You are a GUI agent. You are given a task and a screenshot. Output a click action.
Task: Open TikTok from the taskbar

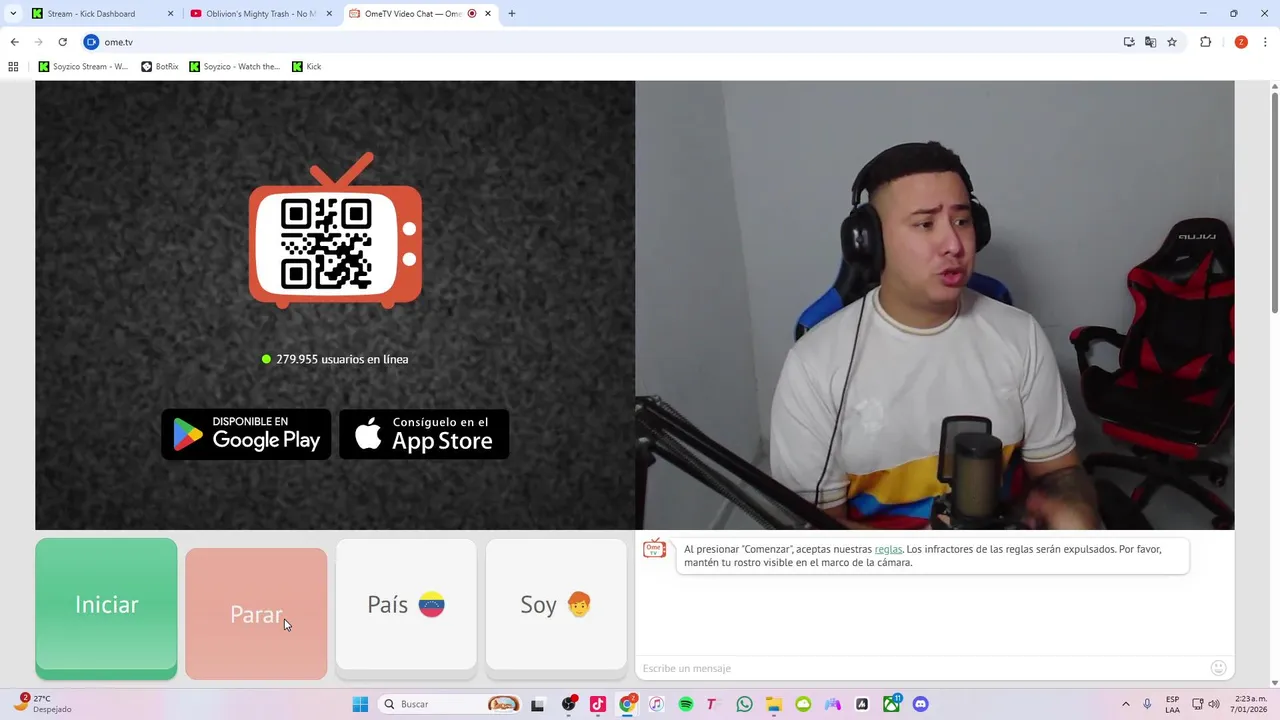point(598,704)
